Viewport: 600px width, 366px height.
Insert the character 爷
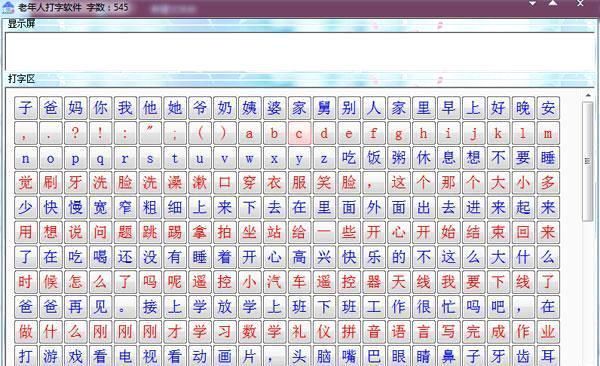point(200,108)
